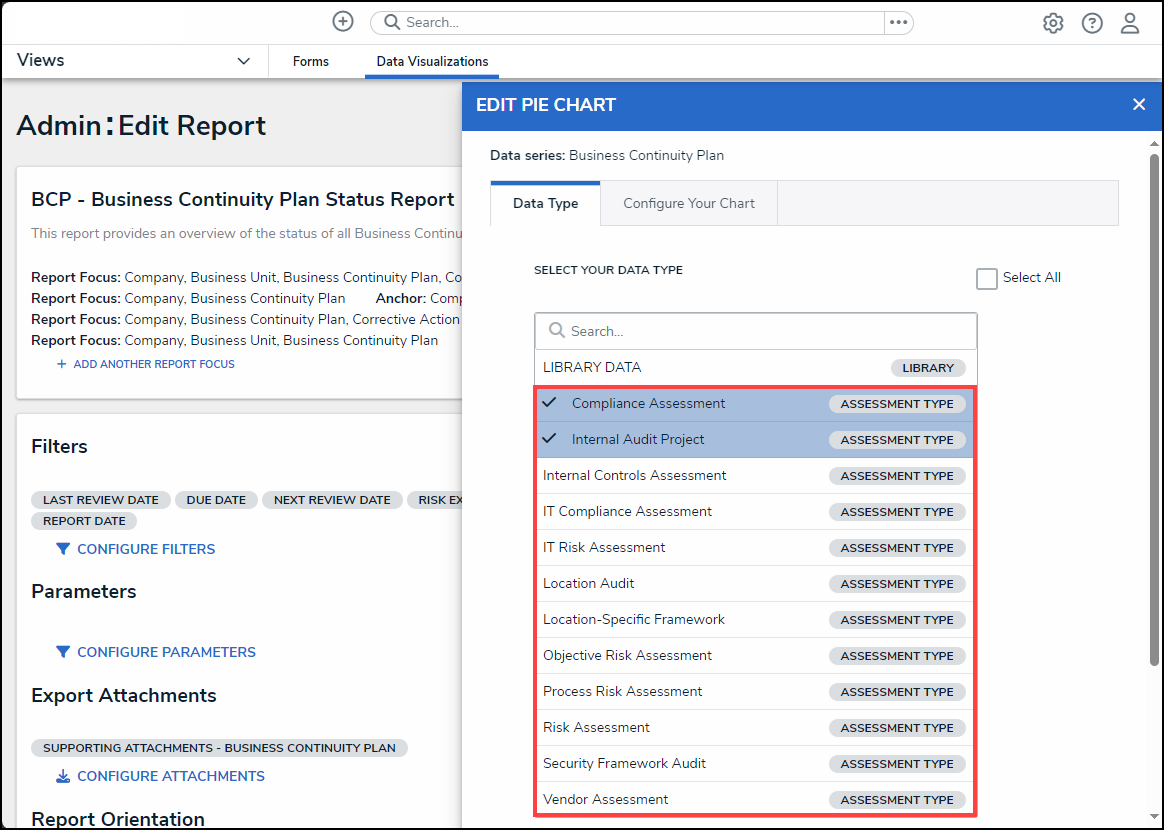Click the plus create-new icon

[343, 22]
